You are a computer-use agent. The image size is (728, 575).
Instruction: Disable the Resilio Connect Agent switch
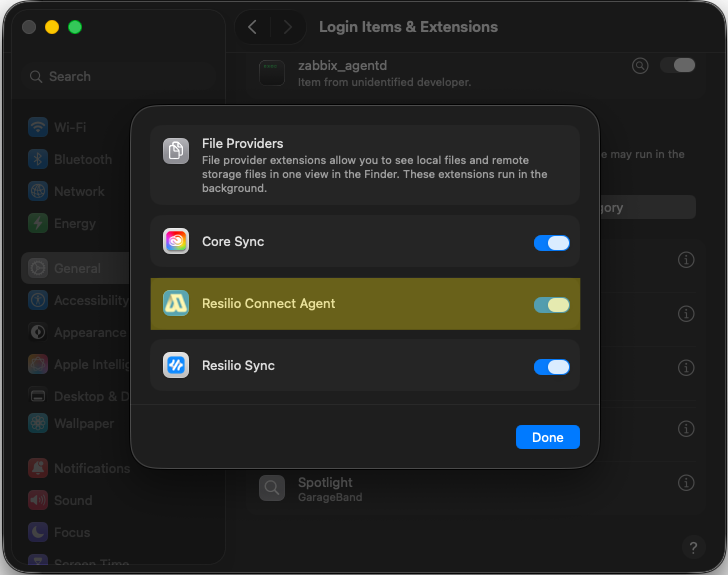pos(552,305)
